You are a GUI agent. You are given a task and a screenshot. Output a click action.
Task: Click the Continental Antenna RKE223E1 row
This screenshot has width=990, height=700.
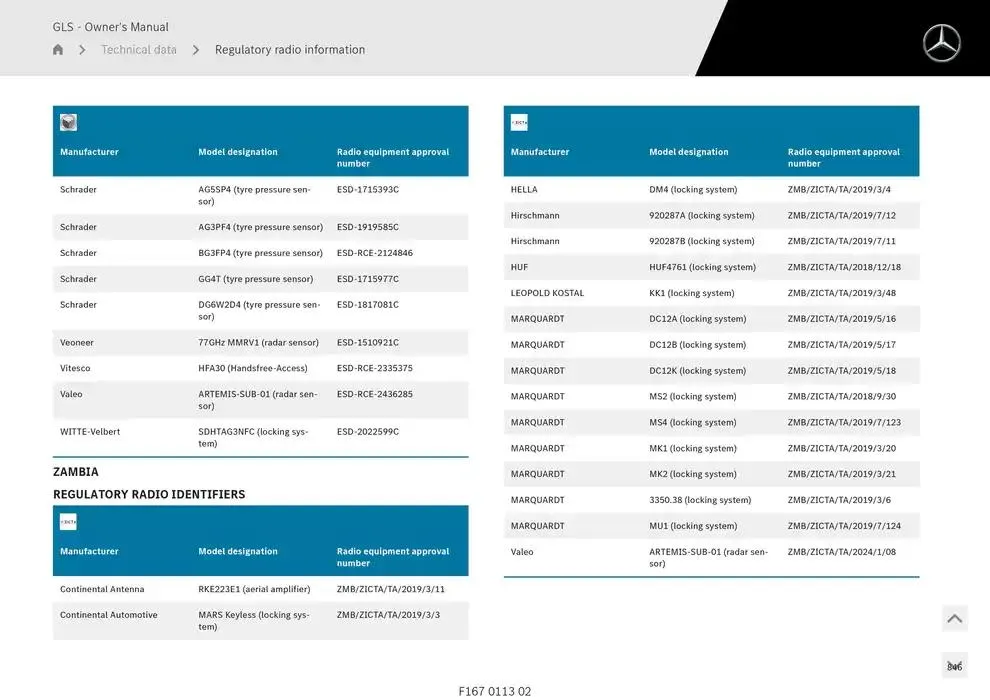click(x=260, y=590)
